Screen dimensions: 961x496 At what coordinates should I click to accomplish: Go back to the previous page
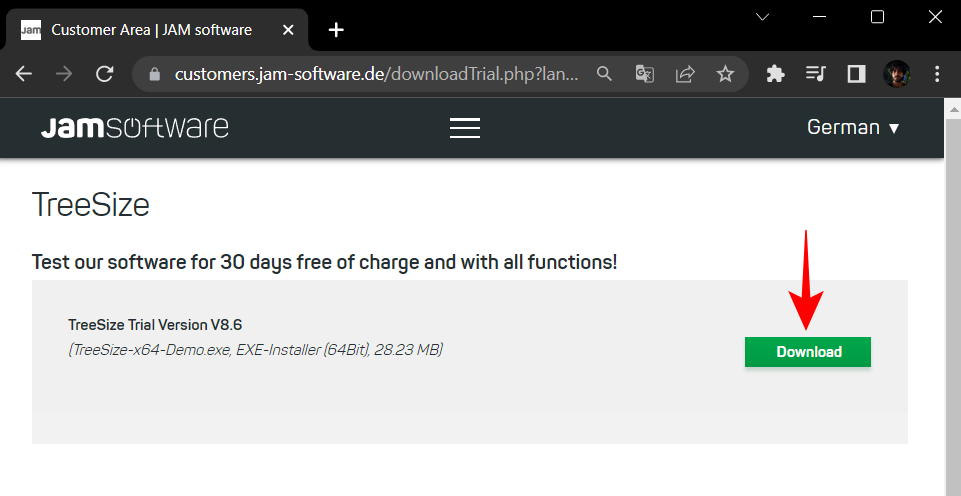click(24, 74)
